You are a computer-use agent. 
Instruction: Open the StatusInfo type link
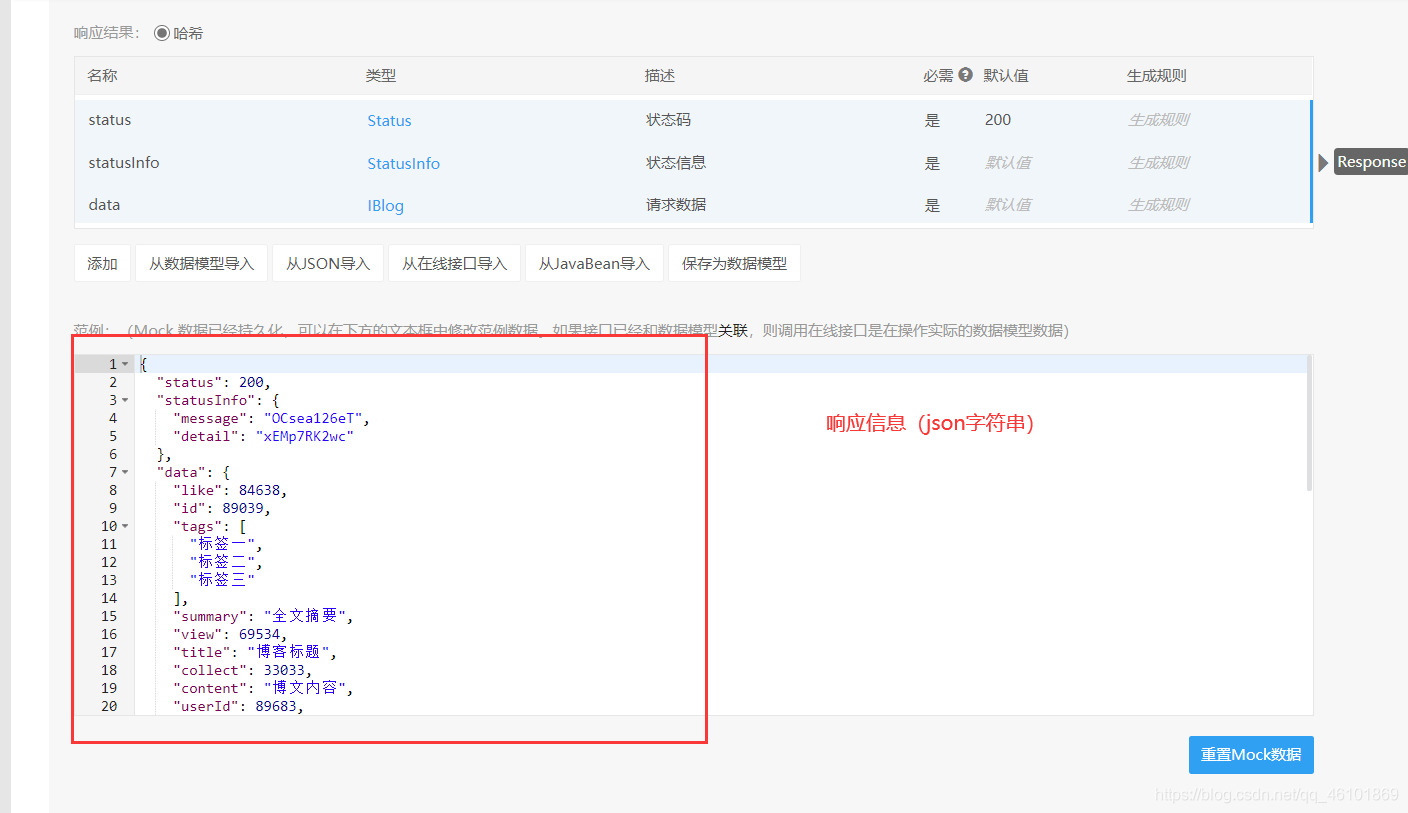pos(403,162)
